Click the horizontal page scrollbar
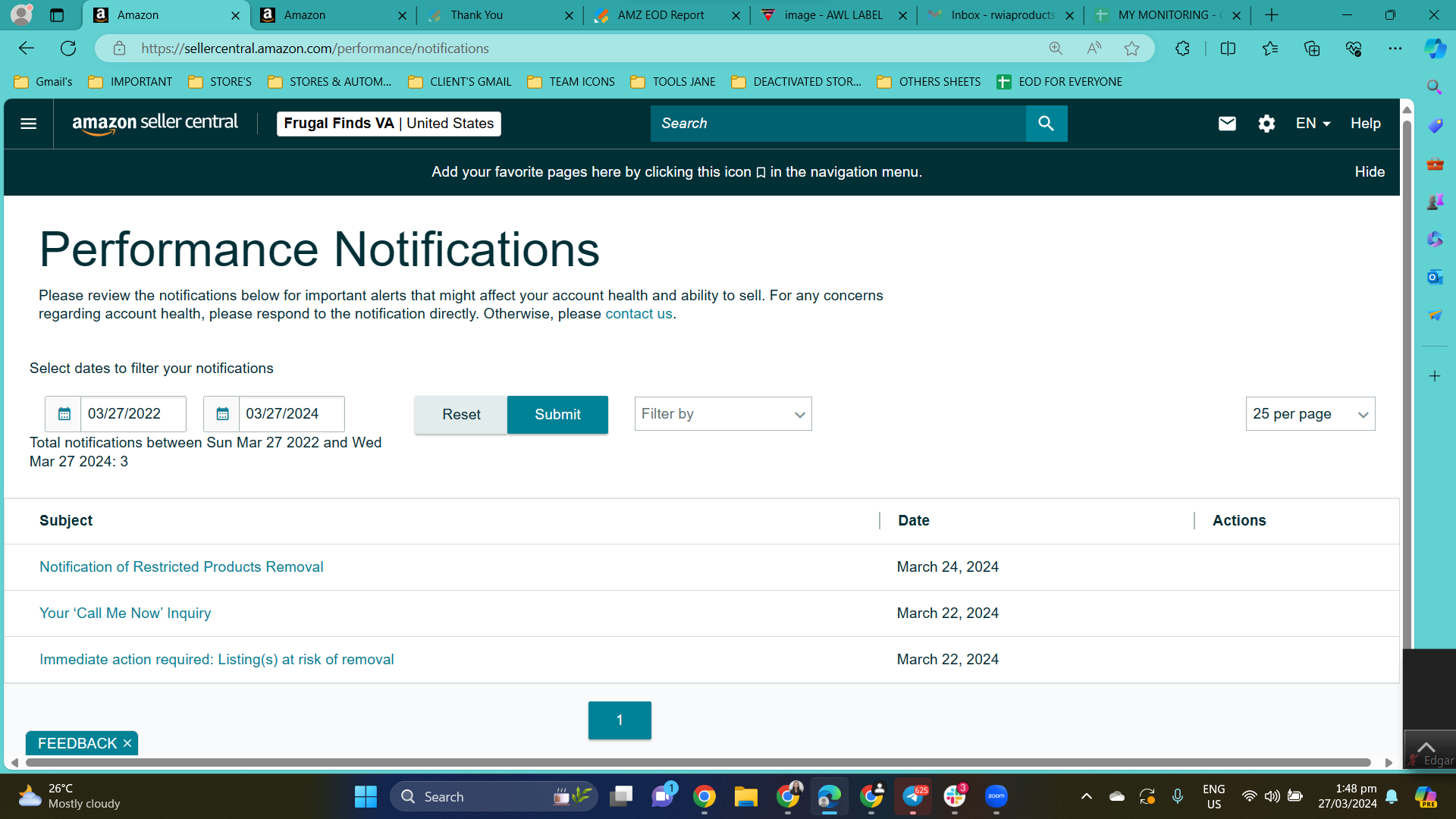Viewport: 1456px width, 819px height. (x=698, y=763)
